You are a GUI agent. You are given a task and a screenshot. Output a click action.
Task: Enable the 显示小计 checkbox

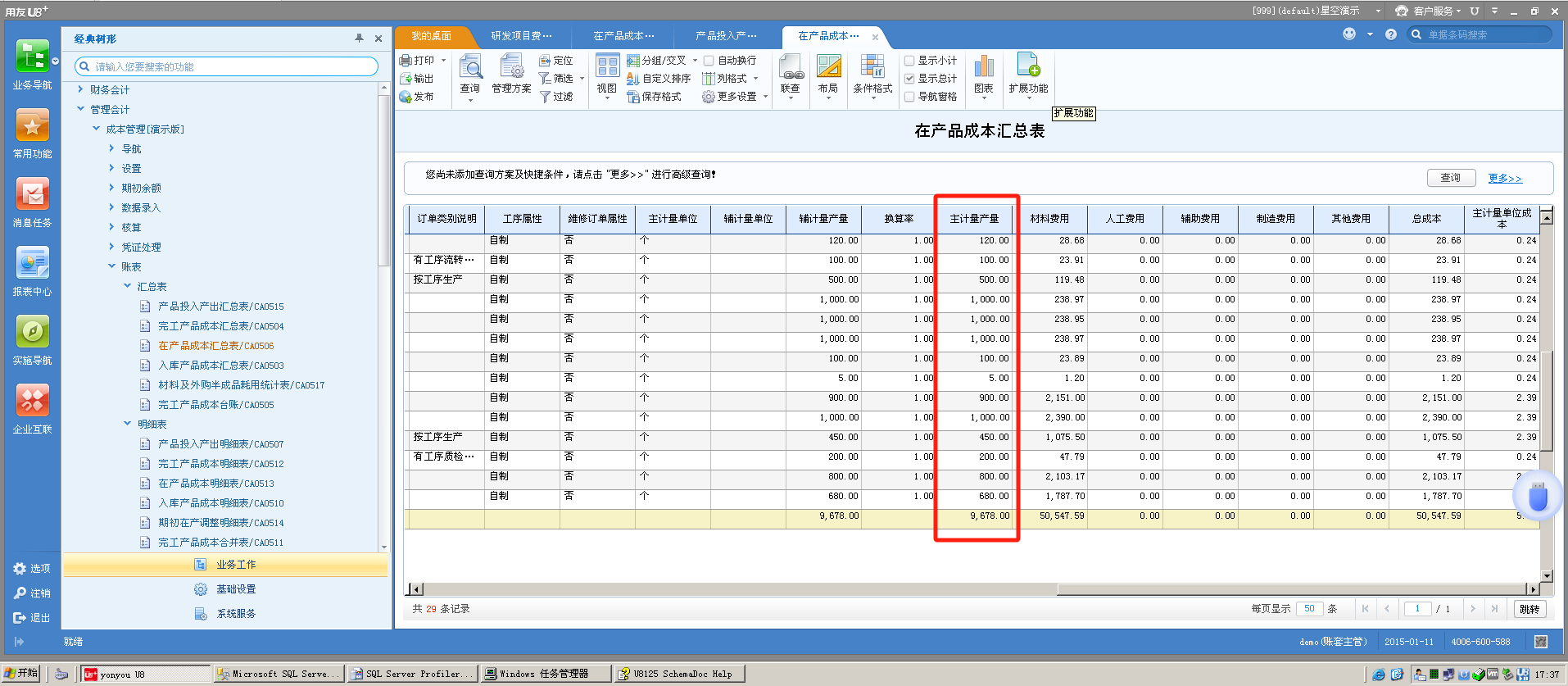tap(909, 61)
